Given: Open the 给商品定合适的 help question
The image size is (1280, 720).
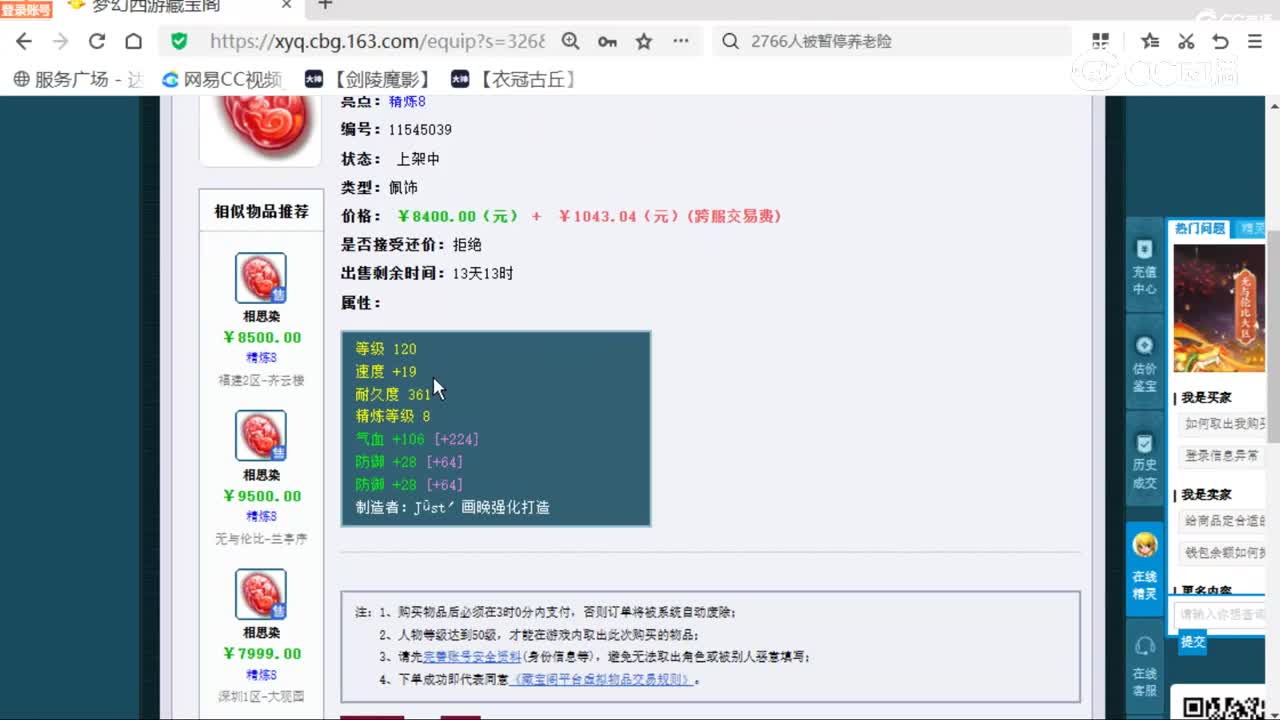Looking at the screenshot, I should [x=1223, y=521].
